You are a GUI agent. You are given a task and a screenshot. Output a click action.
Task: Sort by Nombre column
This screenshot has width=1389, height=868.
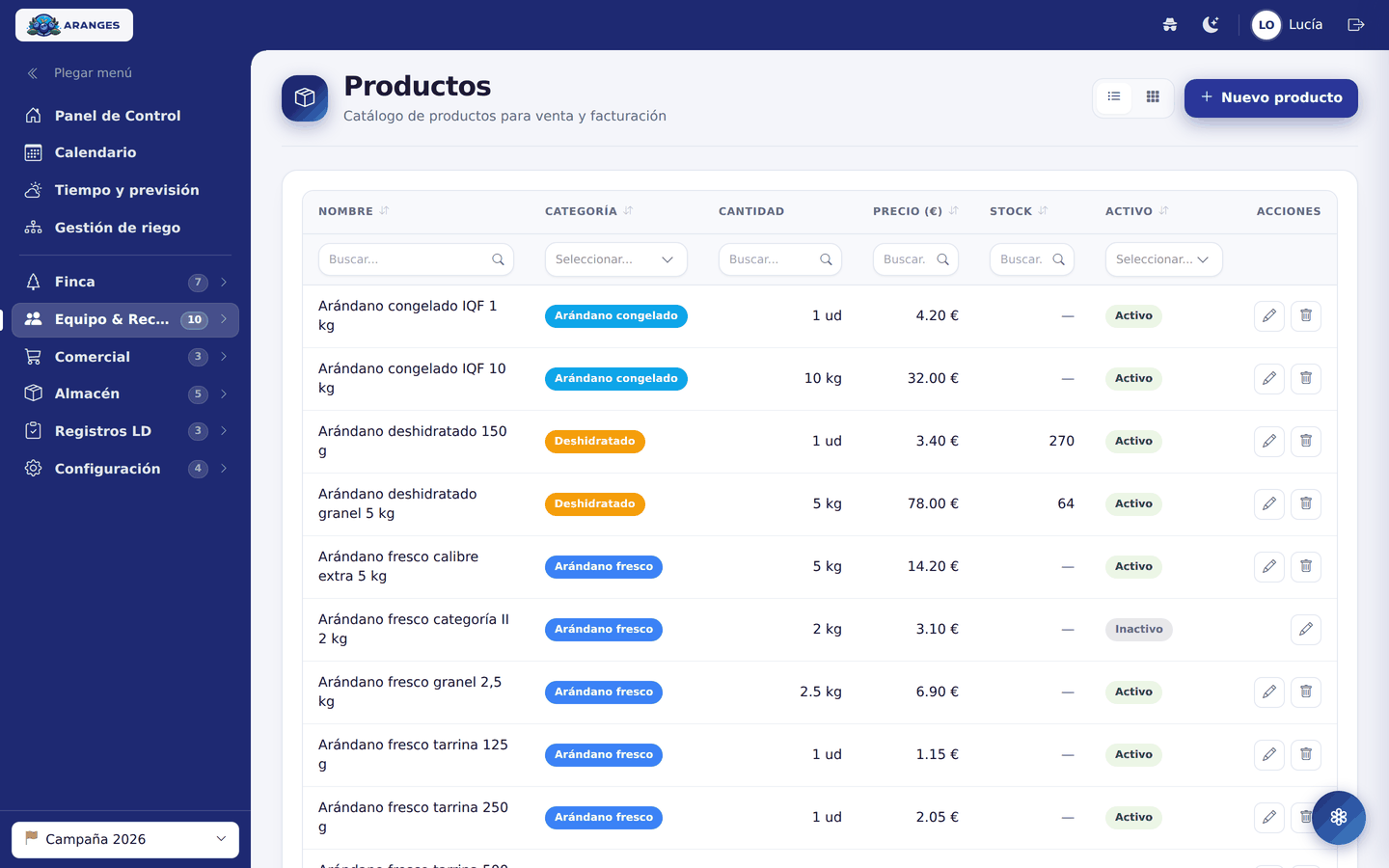(354, 211)
